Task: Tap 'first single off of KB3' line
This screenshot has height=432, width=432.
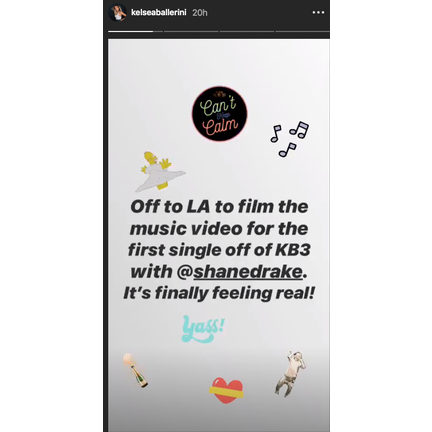Action: [x=219, y=250]
